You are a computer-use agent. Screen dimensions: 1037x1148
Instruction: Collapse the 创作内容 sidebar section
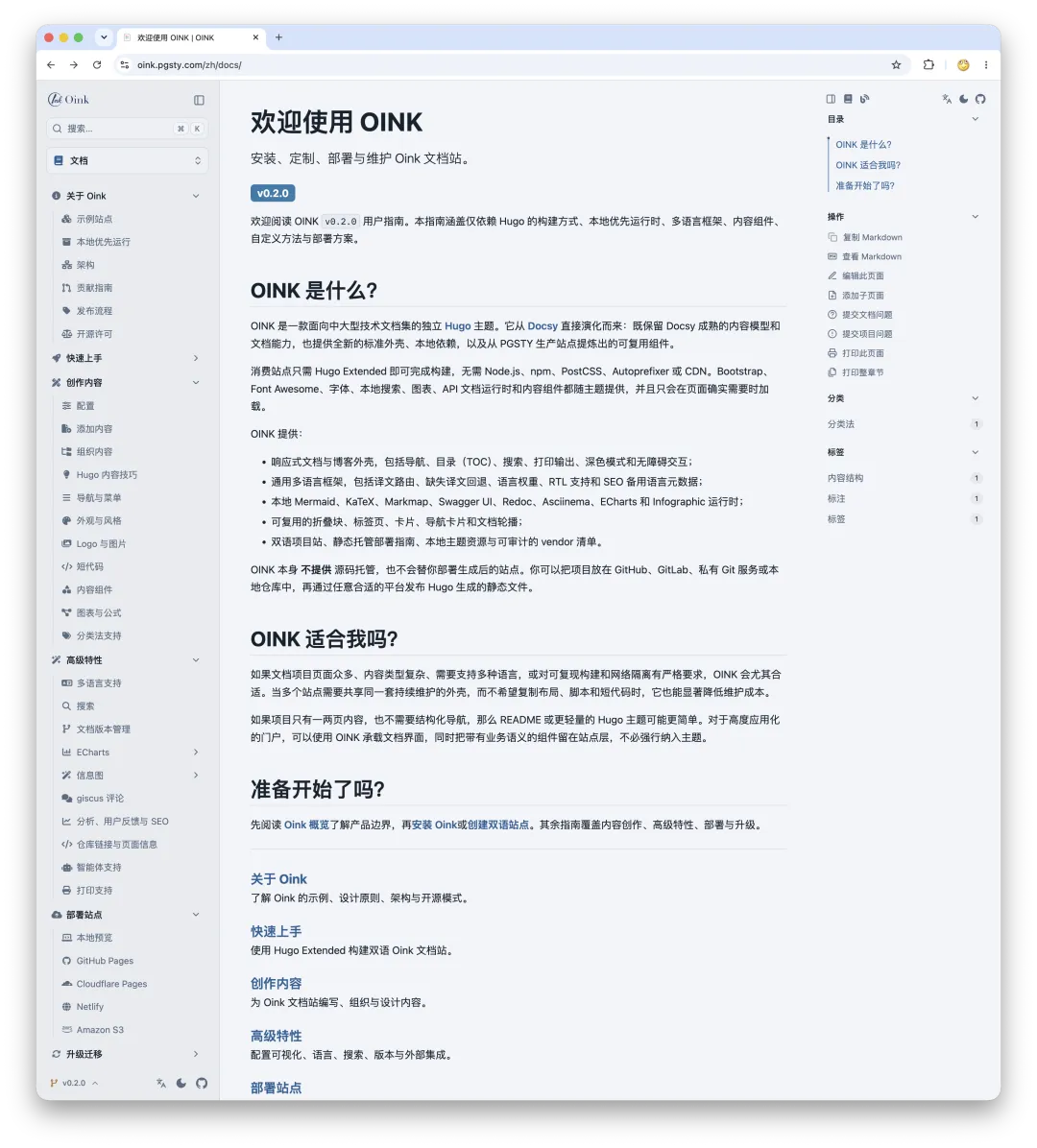click(196, 382)
